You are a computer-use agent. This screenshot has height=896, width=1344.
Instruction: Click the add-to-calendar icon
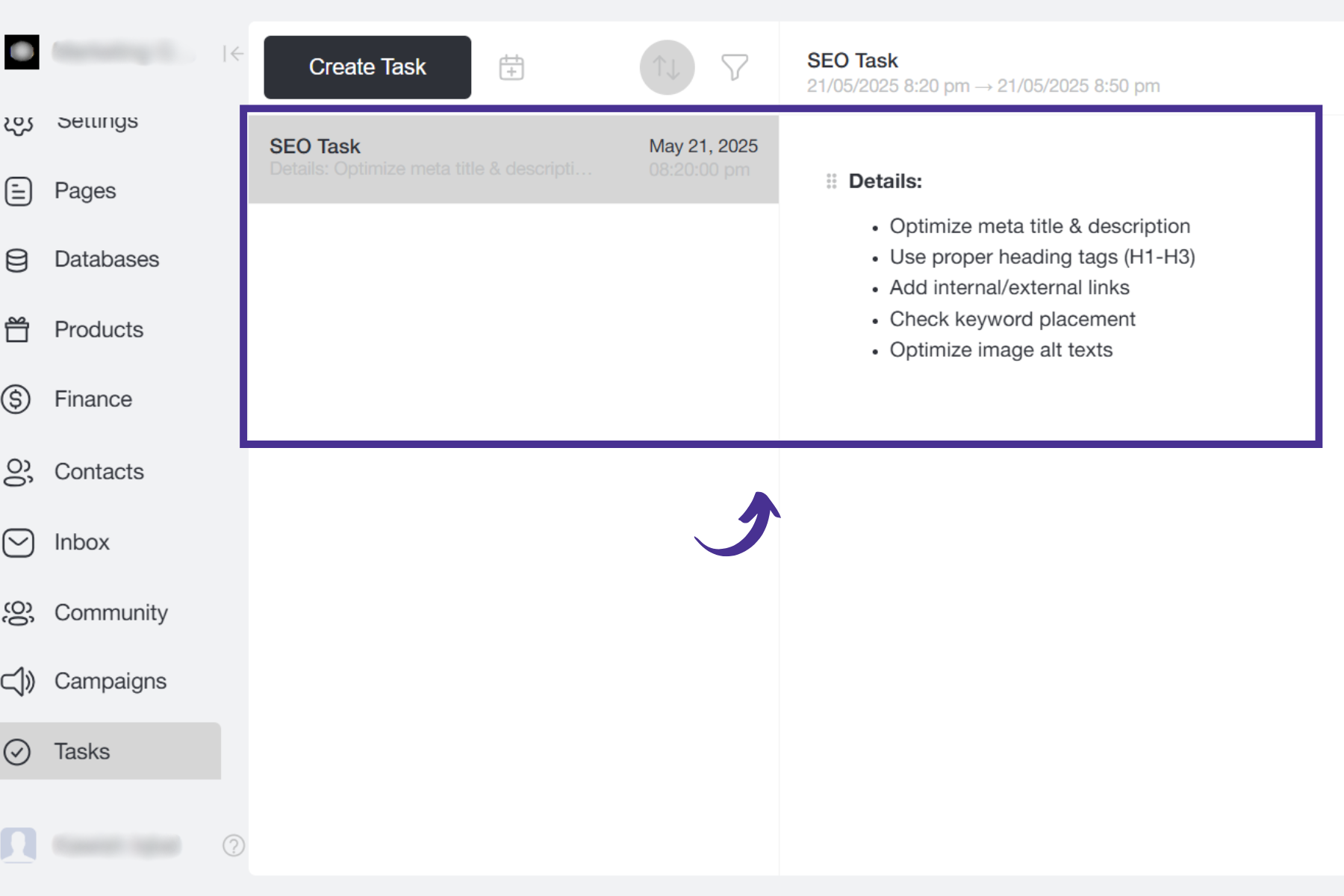(x=511, y=67)
